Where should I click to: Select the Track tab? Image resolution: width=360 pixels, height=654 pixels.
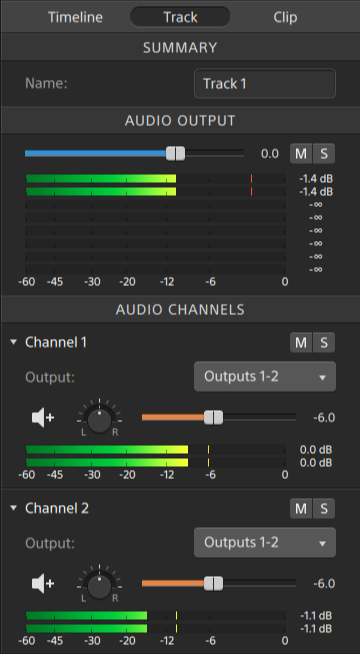[x=180, y=17]
